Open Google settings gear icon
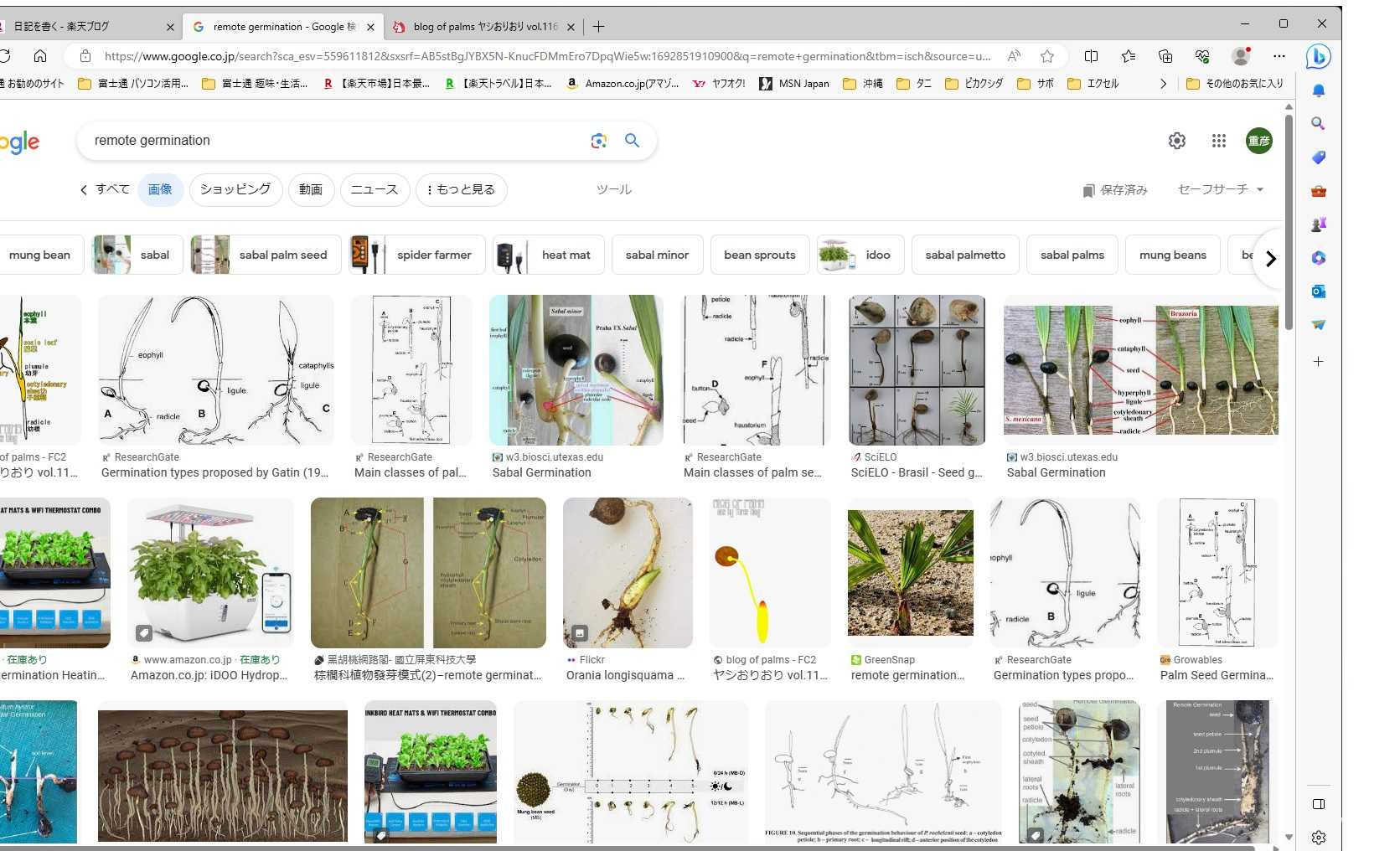This screenshot has height=851, width=1400. click(1177, 141)
